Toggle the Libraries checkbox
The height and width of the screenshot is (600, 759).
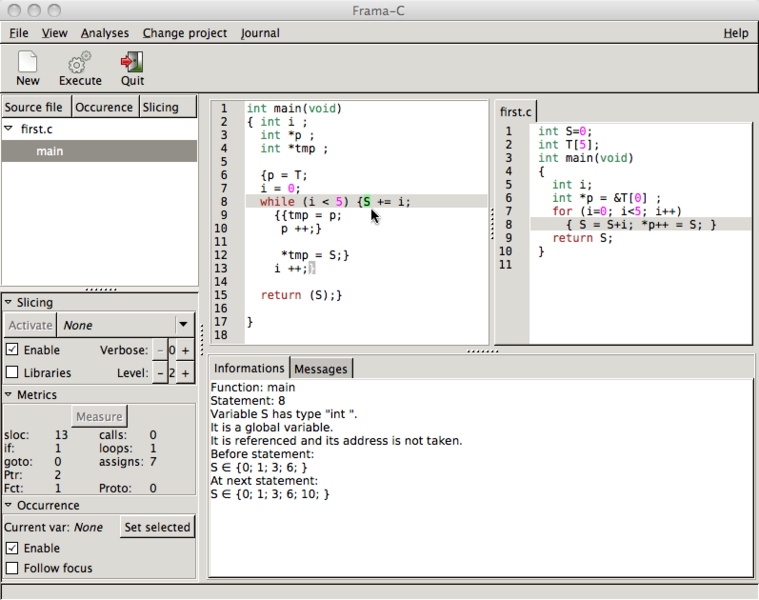[12, 372]
